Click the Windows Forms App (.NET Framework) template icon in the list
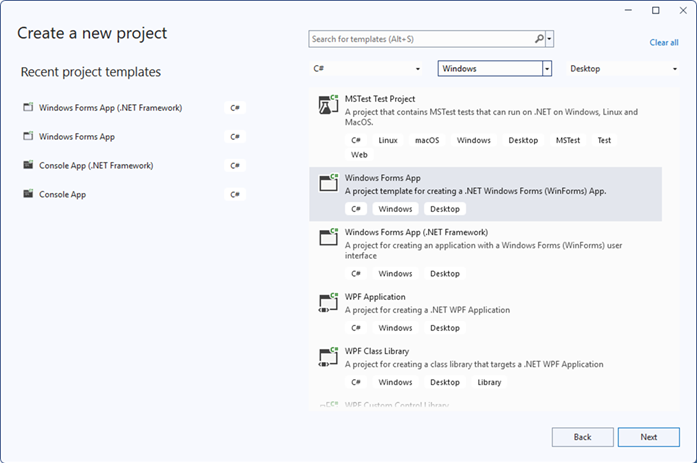 328,237
